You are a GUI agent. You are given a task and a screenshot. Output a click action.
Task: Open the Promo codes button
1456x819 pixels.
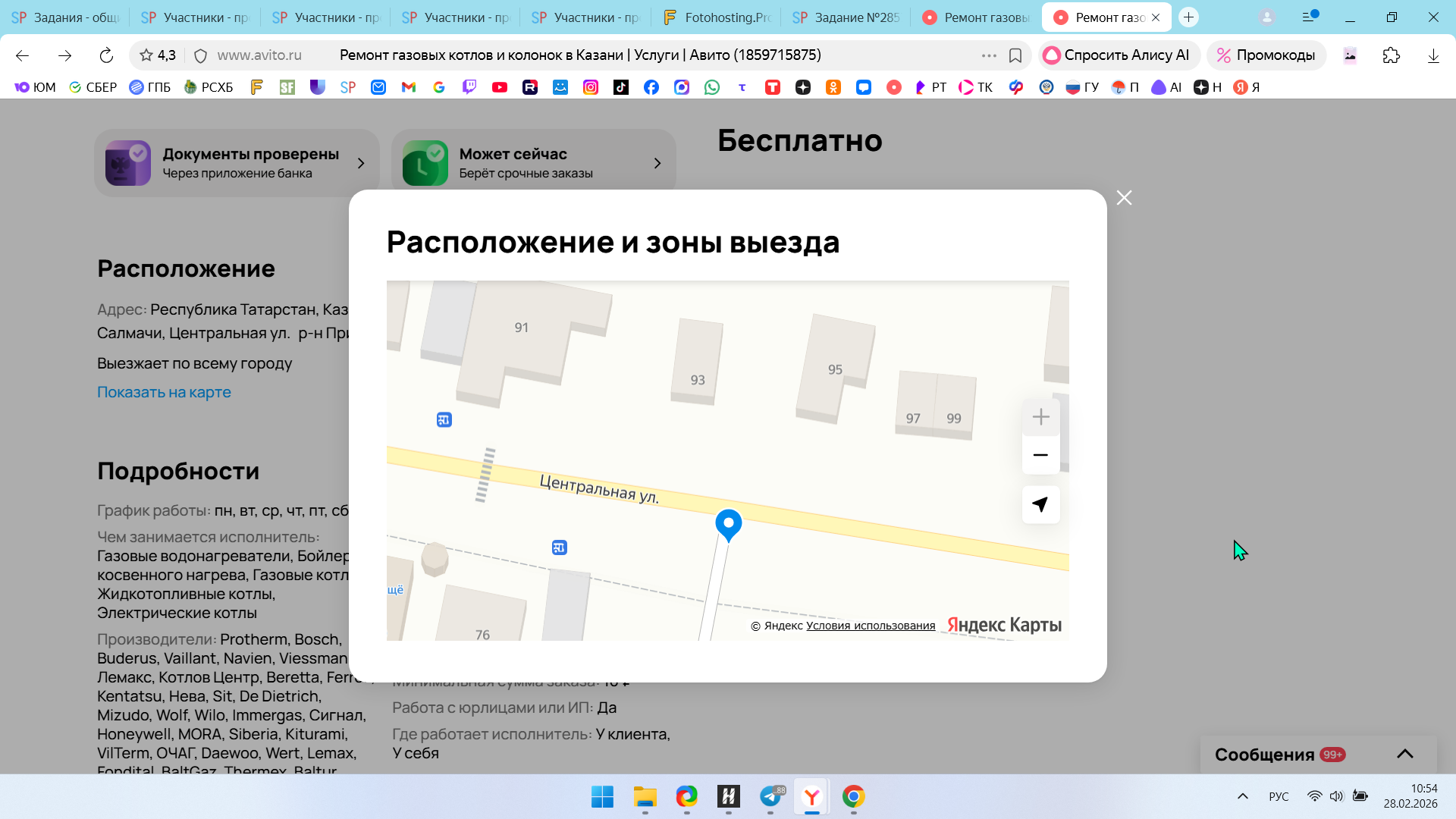[1266, 55]
